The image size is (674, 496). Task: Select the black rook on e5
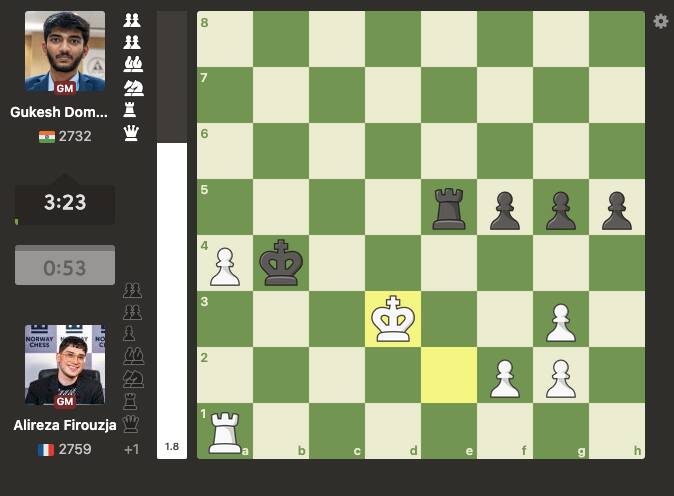pos(449,208)
